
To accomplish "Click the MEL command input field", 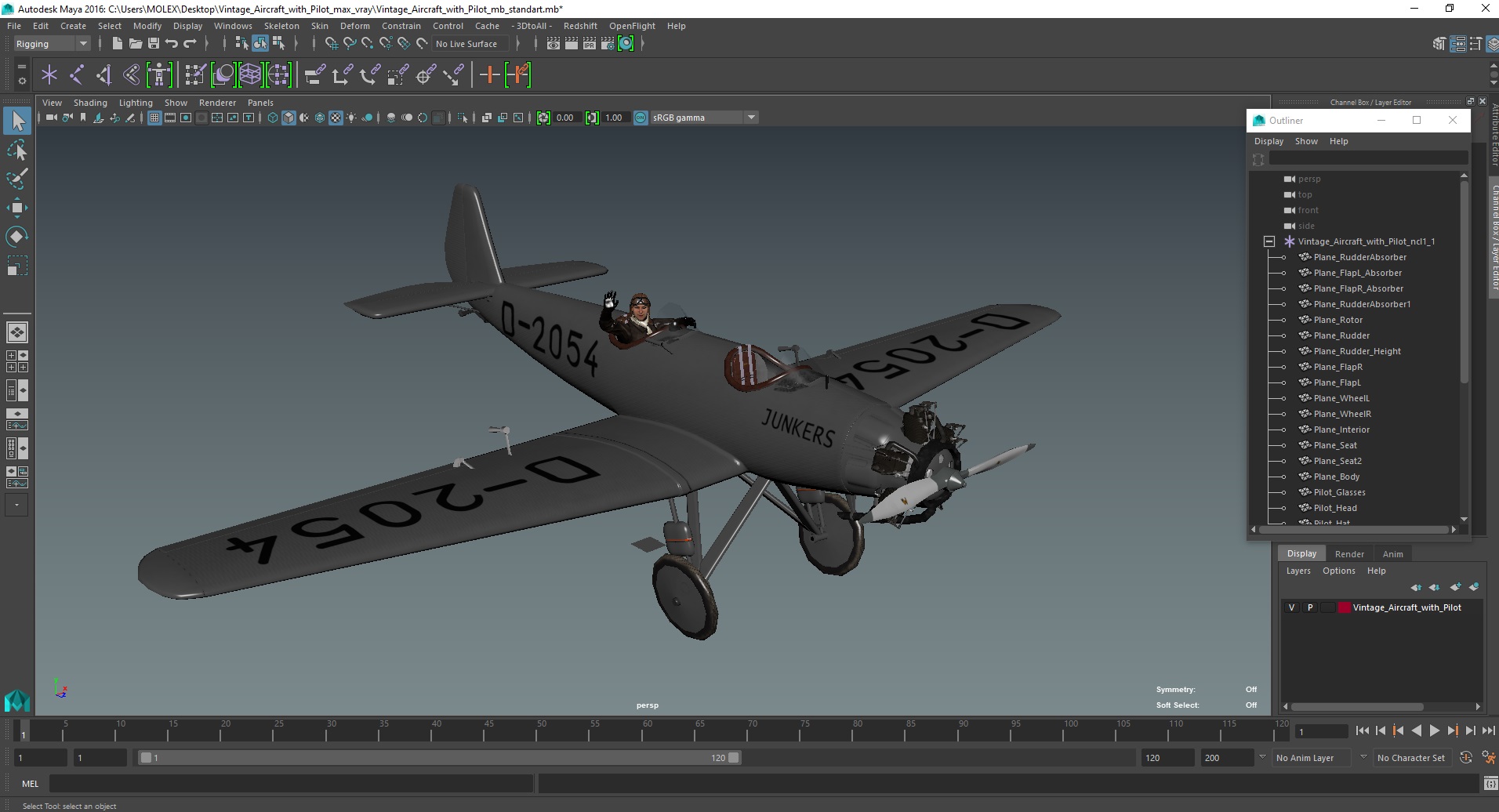I will (291, 783).
